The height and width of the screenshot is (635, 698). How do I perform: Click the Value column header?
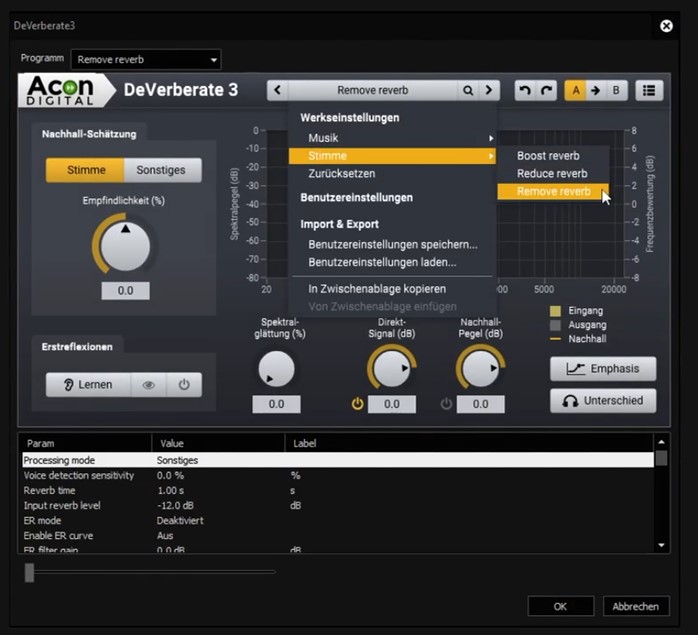click(x=219, y=444)
